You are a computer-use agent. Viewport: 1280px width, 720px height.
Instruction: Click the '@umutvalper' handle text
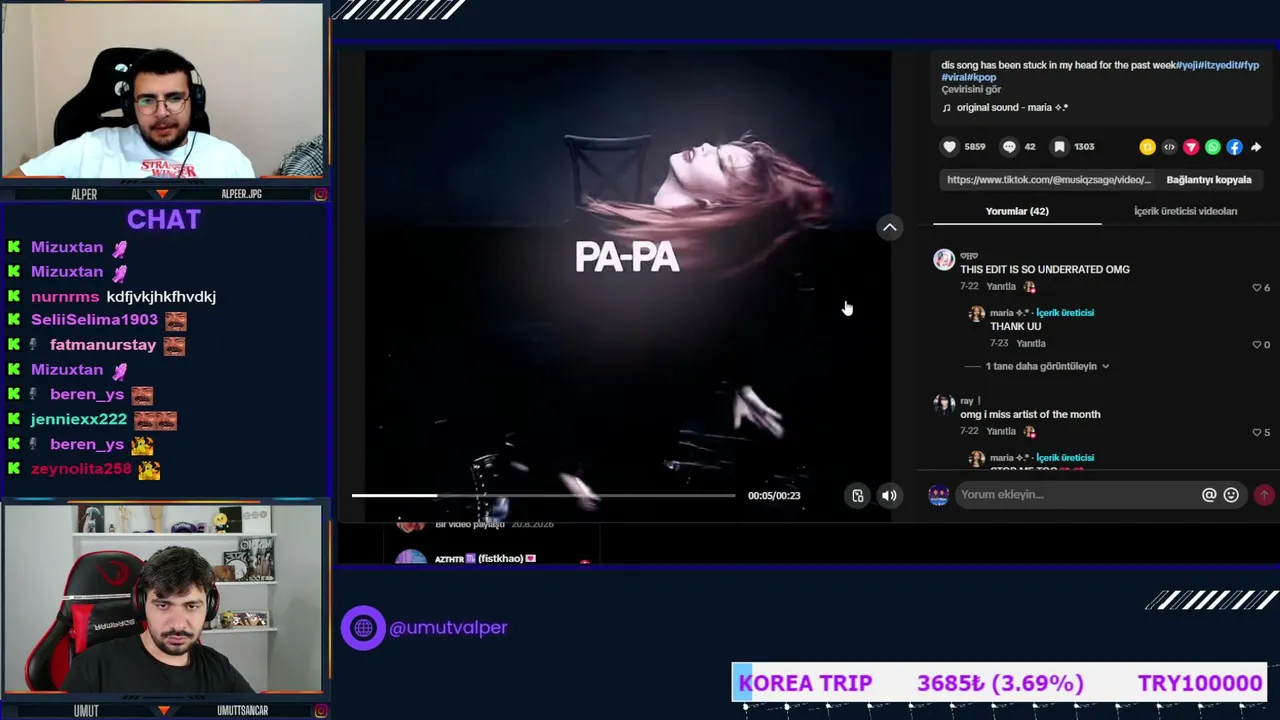(448, 628)
